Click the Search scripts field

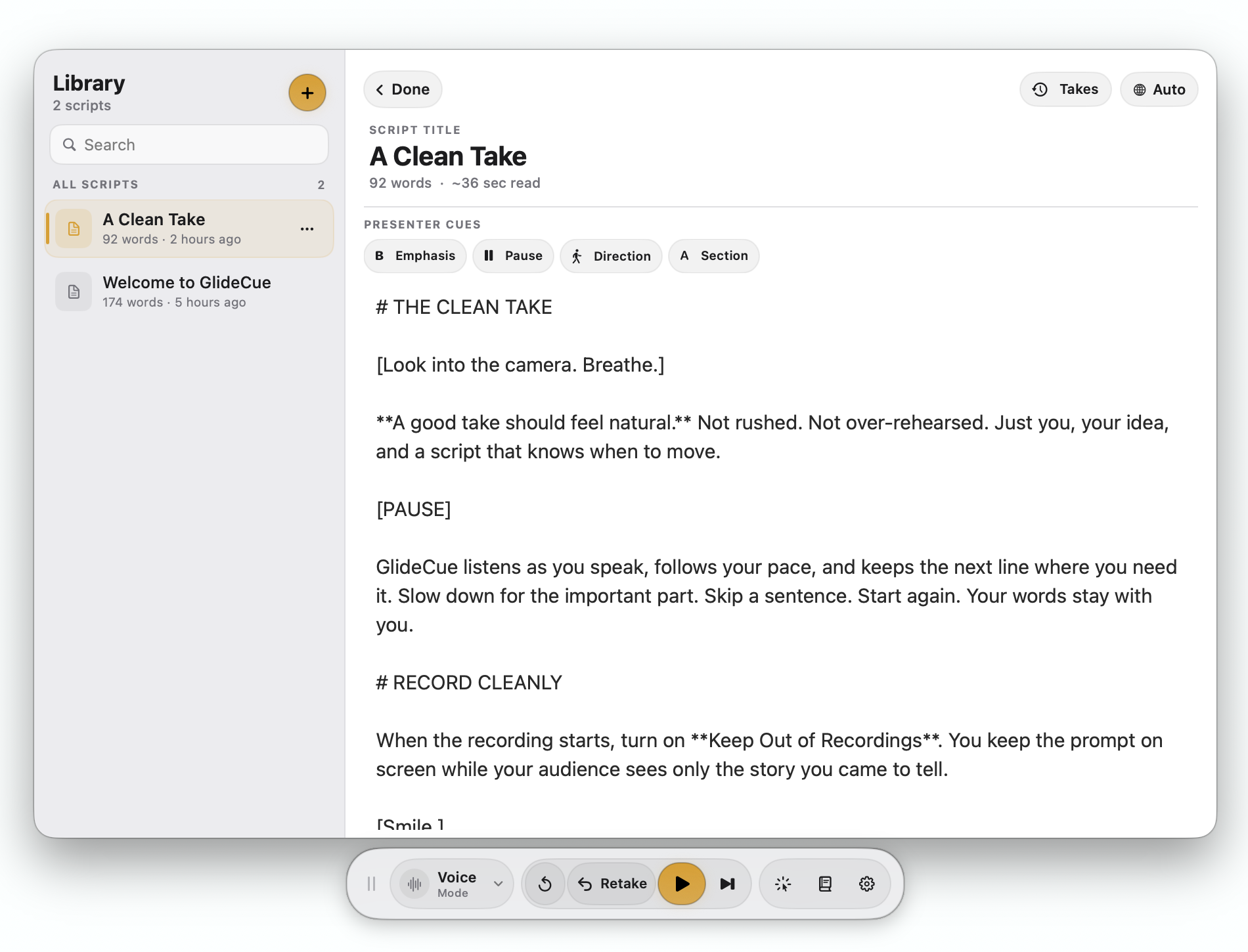189,144
